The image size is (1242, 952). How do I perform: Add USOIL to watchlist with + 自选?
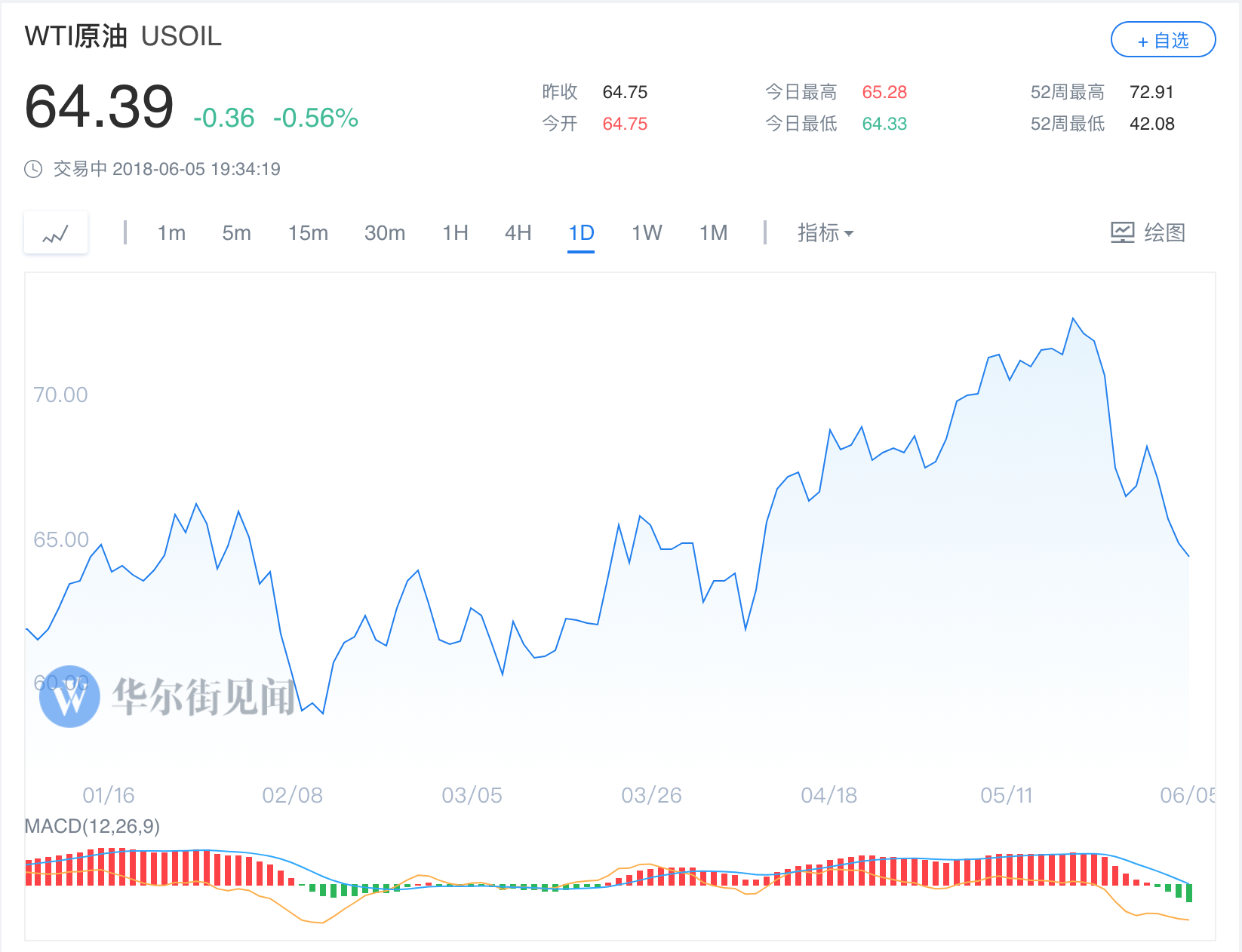point(1163,40)
